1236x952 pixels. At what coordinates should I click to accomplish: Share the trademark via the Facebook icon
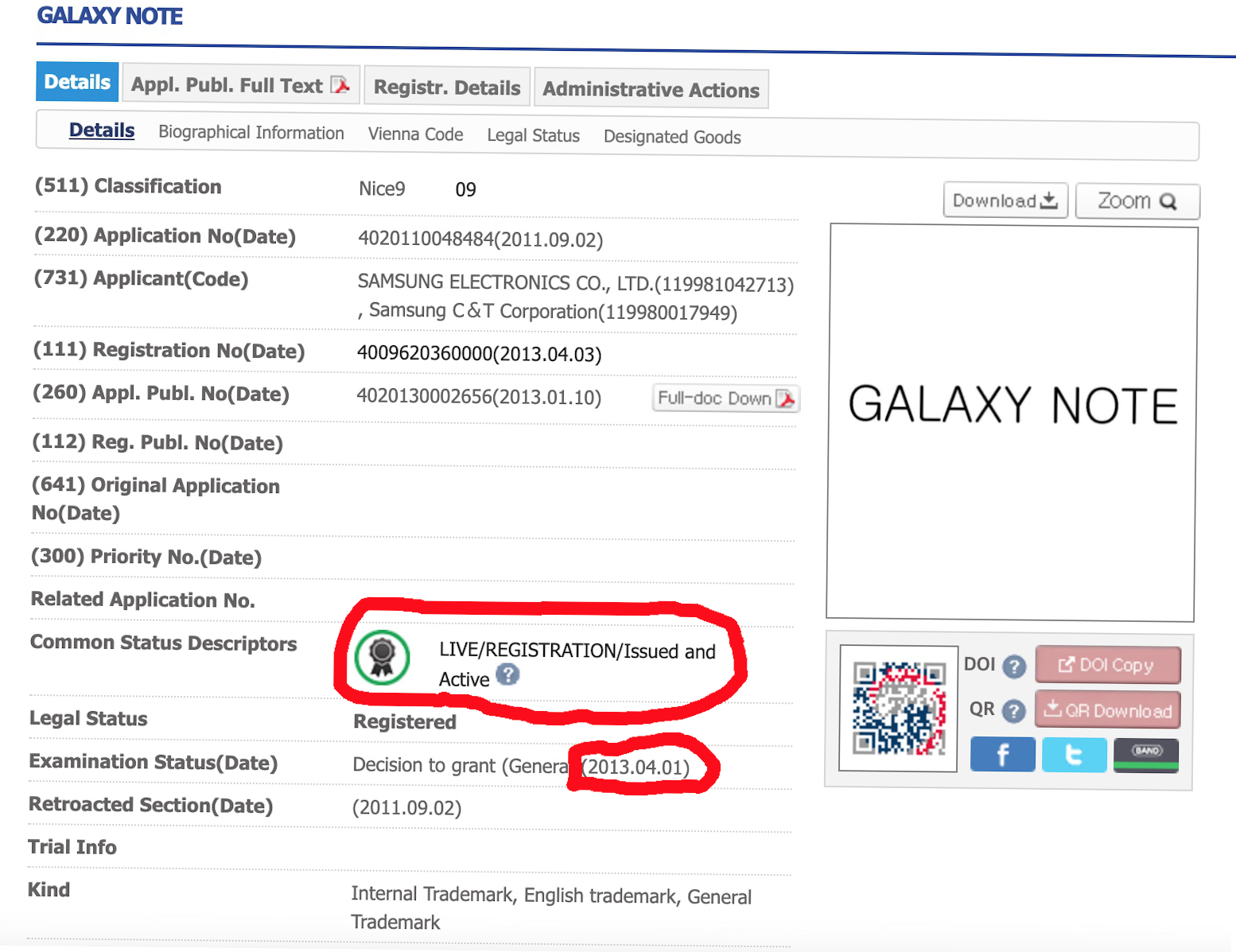click(x=1001, y=754)
